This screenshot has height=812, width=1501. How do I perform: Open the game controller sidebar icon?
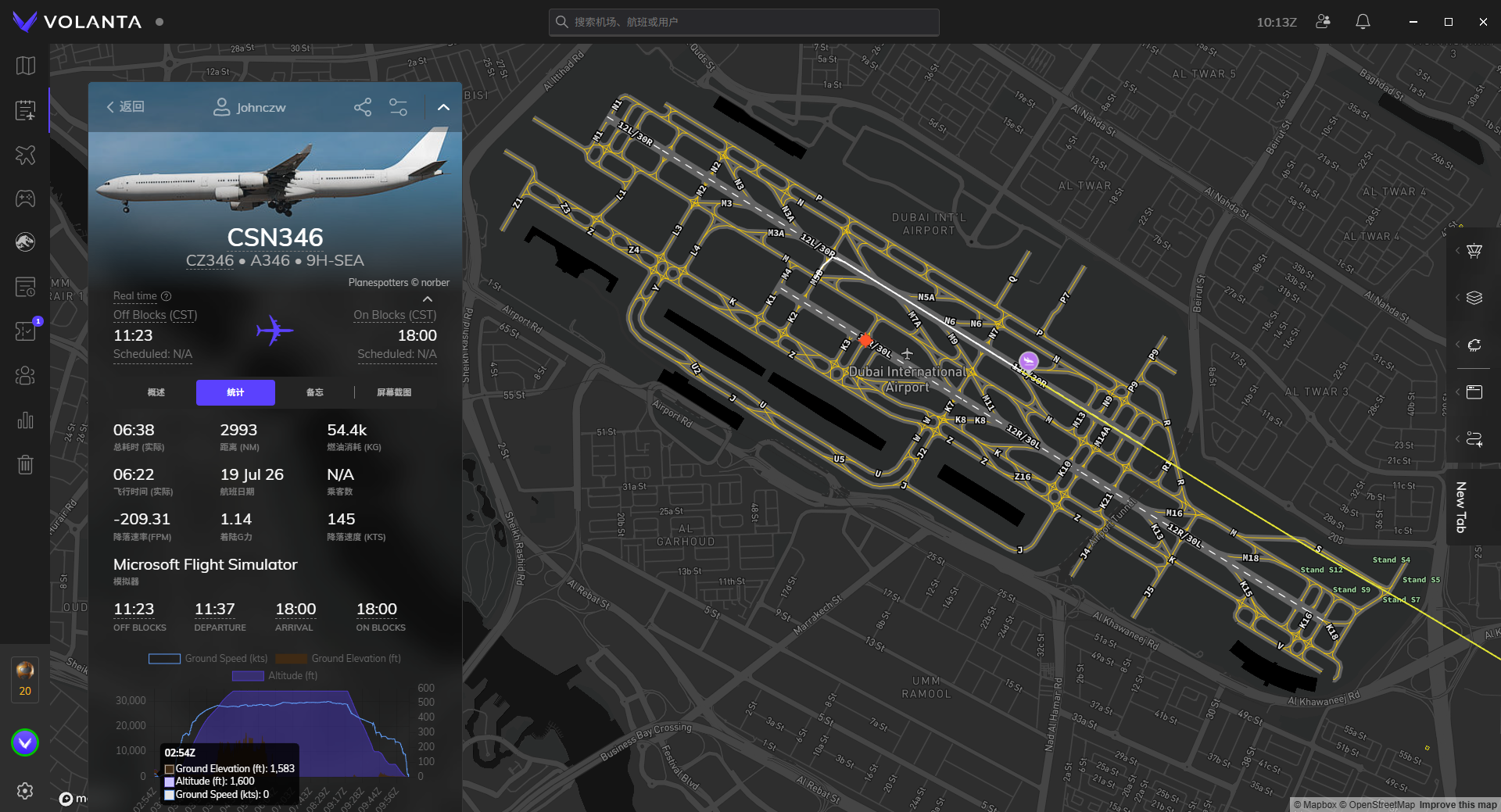coord(25,199)
